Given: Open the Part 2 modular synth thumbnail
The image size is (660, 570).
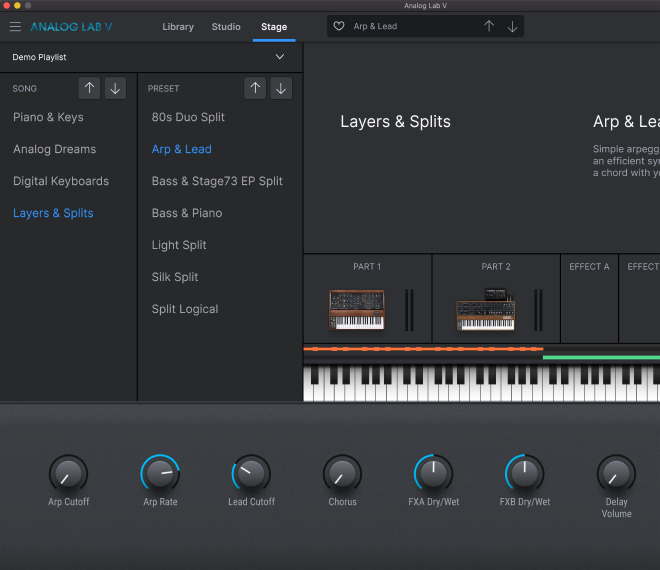Looking at the screenshot, I should point(485,309).
